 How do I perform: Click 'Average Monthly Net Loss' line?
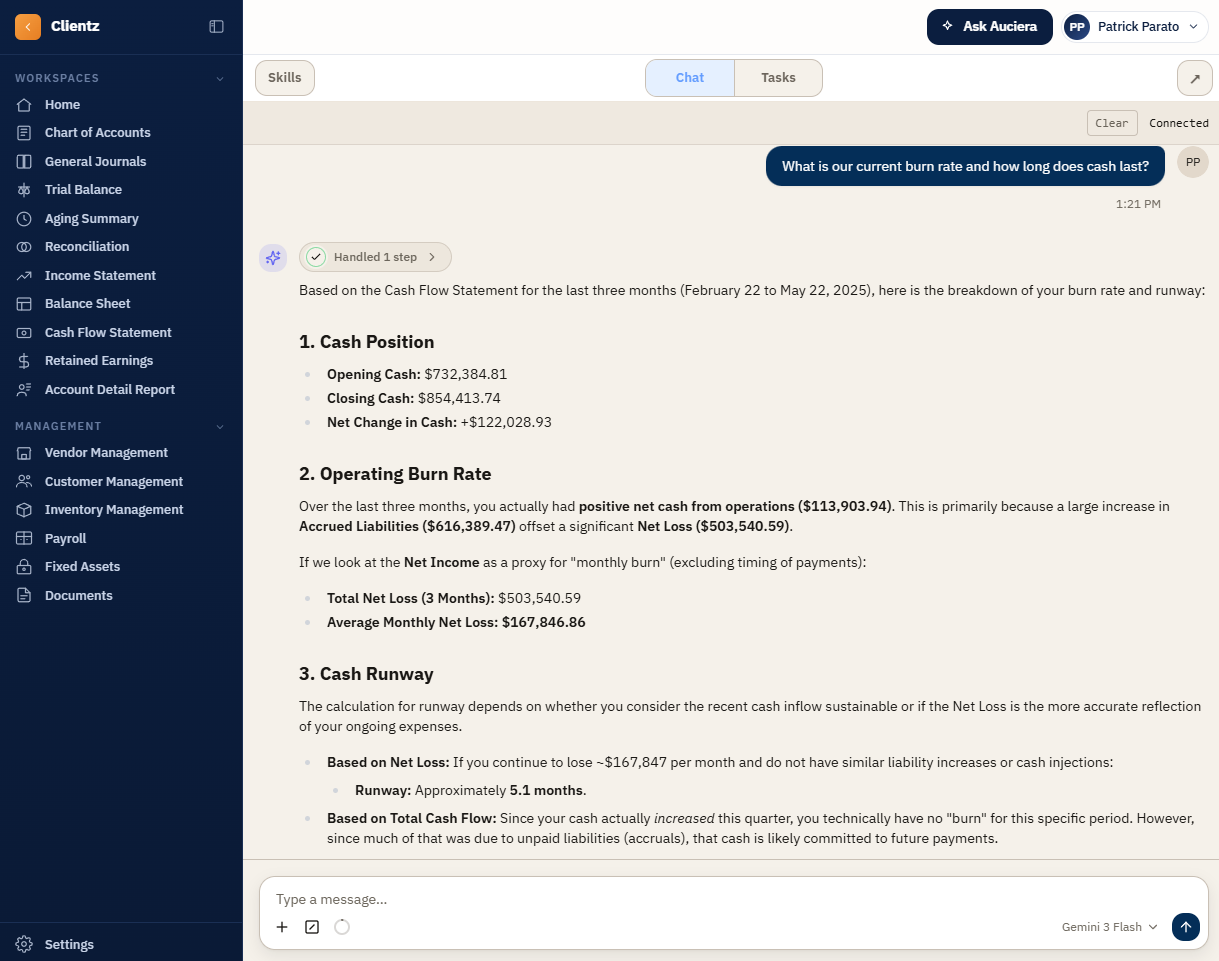[x=456, y=622]
